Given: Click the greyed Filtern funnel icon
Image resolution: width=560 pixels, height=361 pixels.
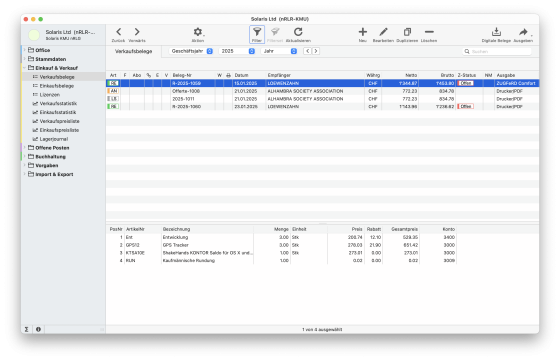Looking at the screenshot, I should (x=275, y=32).
